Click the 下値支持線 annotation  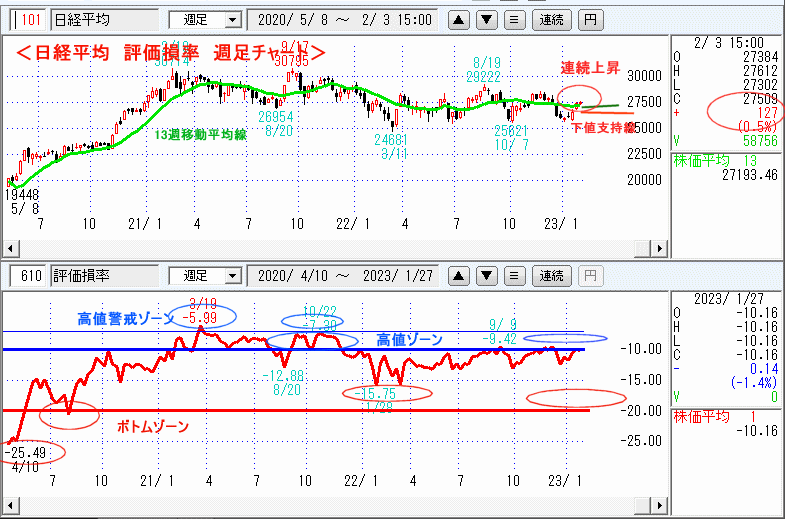tap(603, 128)
